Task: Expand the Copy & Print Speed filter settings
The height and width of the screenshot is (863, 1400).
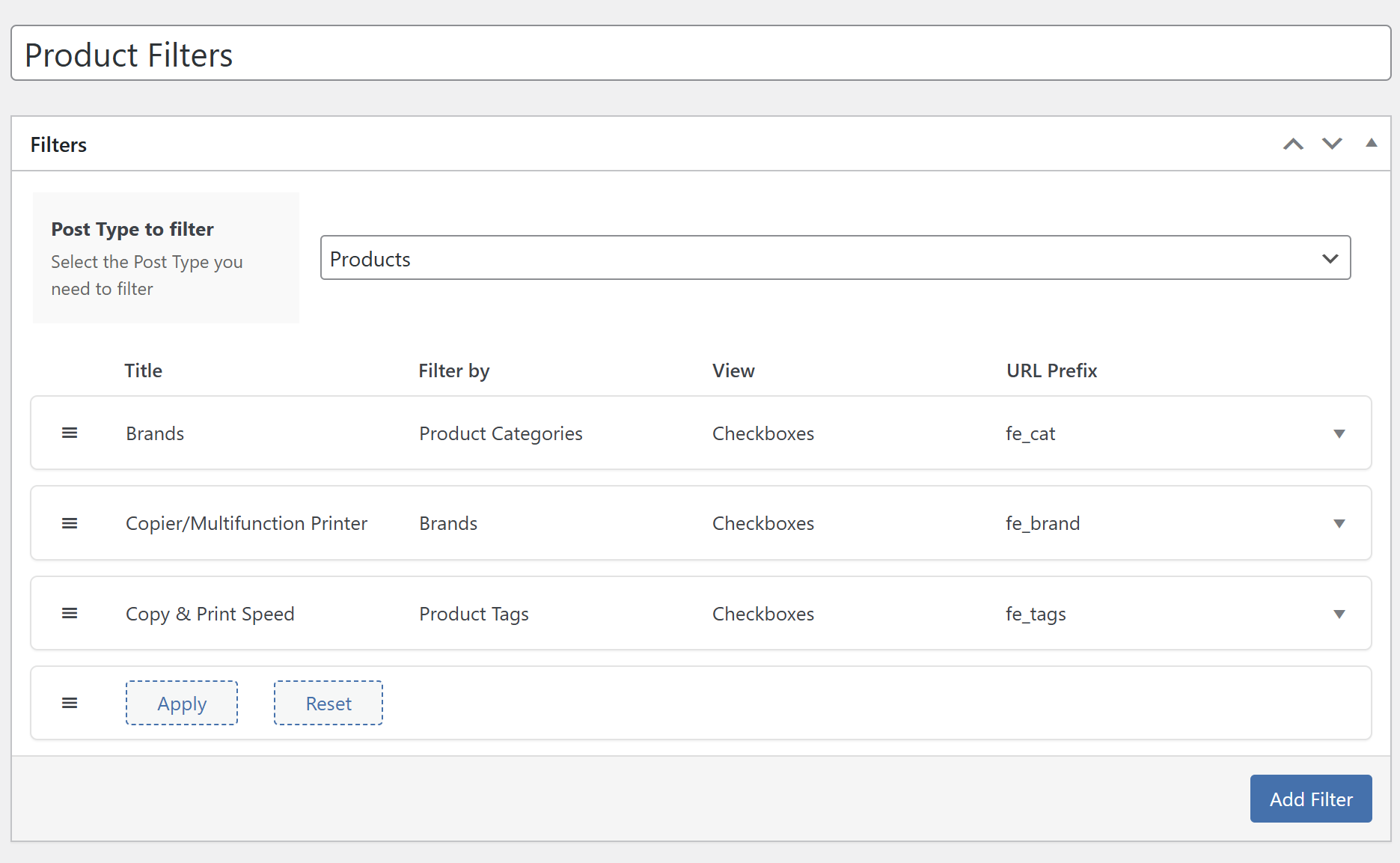Action: point(1339,615)
